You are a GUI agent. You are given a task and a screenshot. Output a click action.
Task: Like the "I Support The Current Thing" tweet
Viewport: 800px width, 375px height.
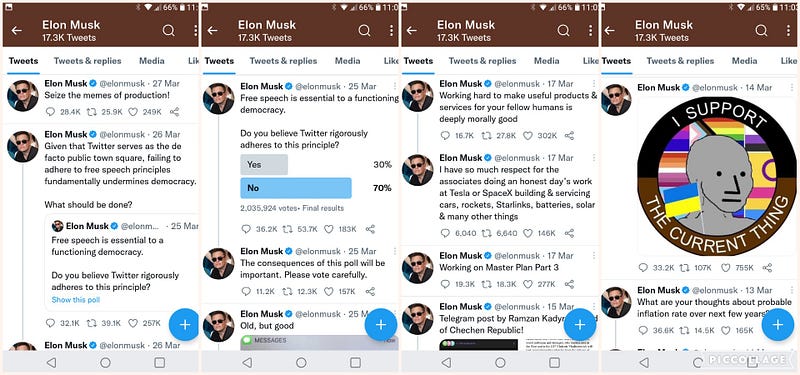725,267
